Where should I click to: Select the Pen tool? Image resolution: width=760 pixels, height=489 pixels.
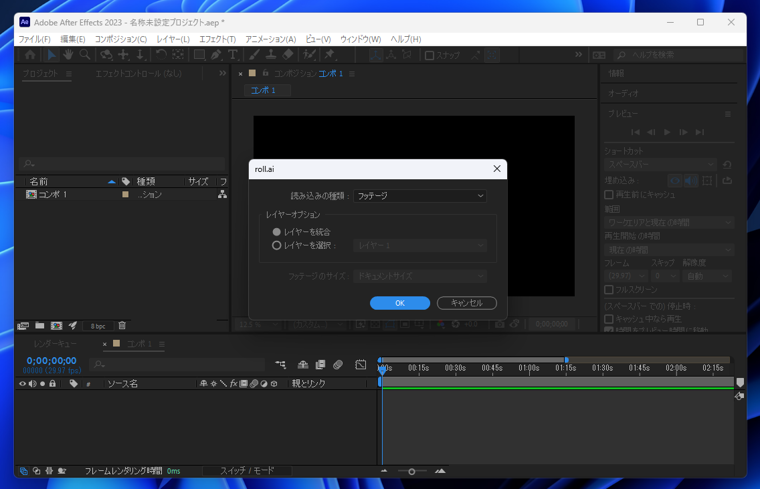[216, 55]
